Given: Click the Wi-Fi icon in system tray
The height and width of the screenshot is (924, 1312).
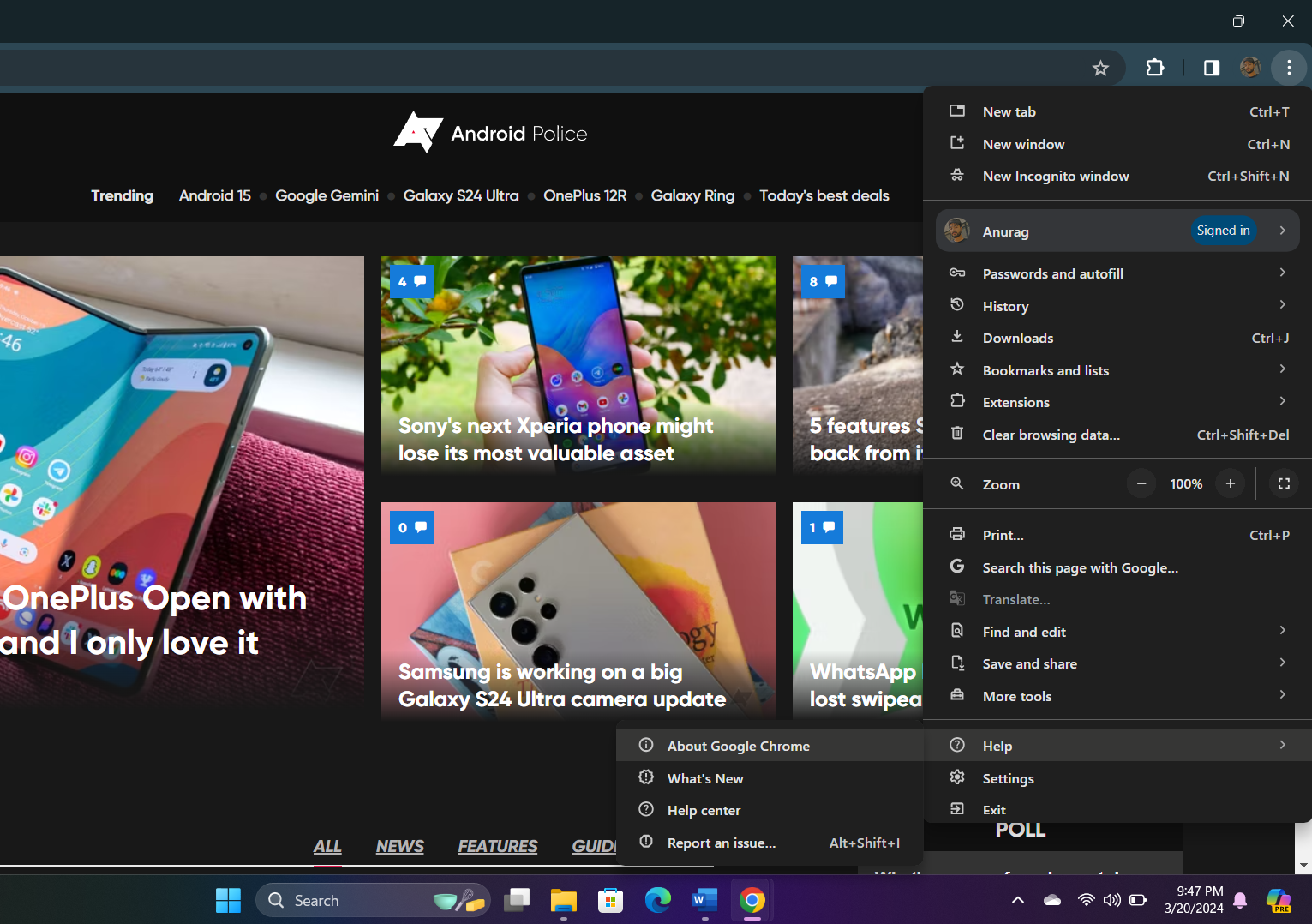Looking at the screenshot, I should click(x=1086, y=900).
